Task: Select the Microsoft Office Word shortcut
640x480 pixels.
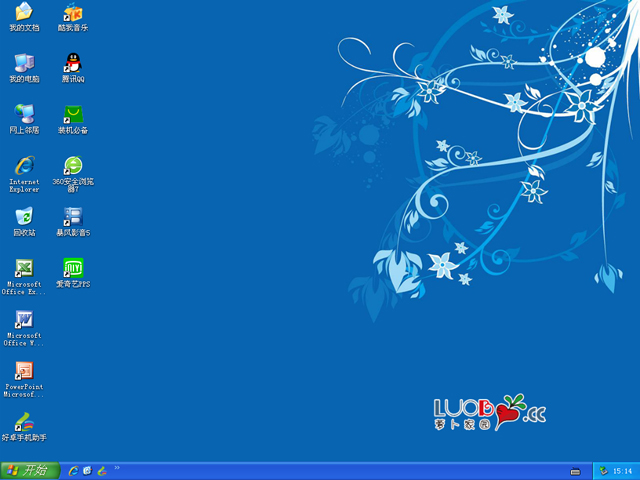Action: click(24, 328)
